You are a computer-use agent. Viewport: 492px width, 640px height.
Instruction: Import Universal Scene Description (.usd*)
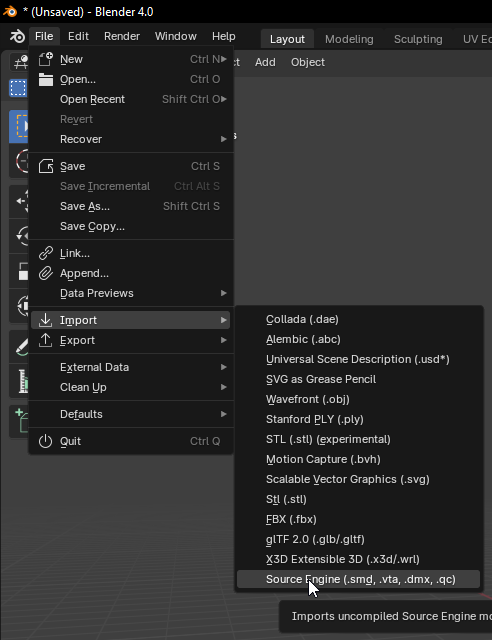(x=358, y=359)
